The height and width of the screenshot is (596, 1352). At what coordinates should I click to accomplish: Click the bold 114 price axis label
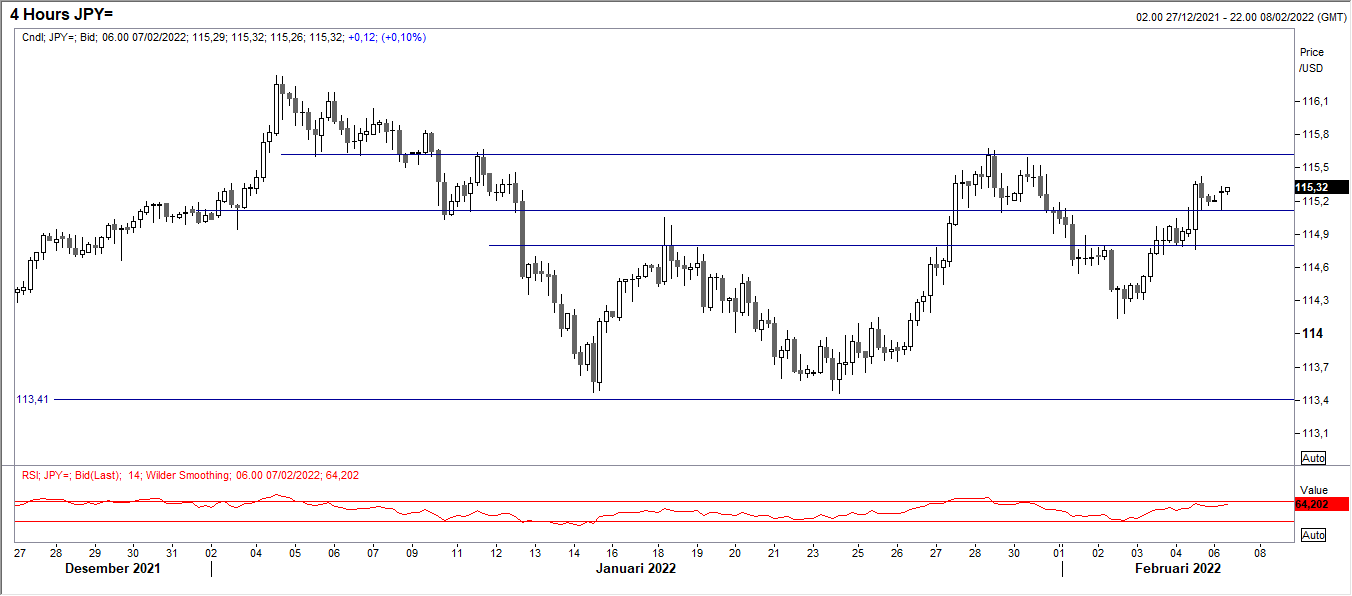1311,334
